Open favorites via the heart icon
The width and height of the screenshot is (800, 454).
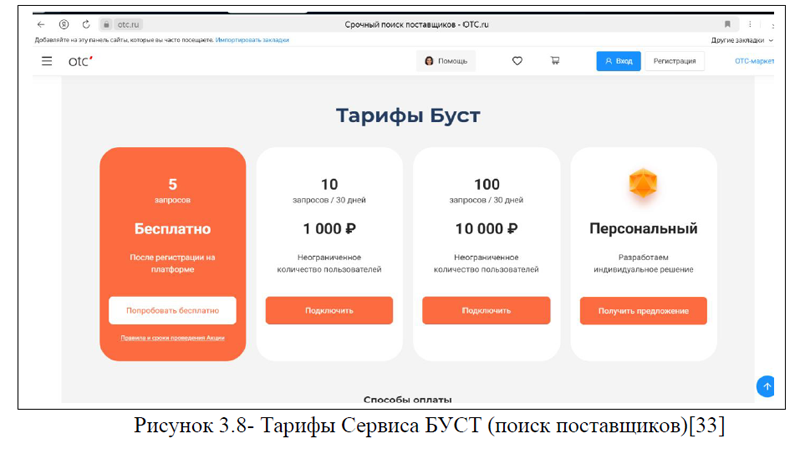click(x=517, y=61)
